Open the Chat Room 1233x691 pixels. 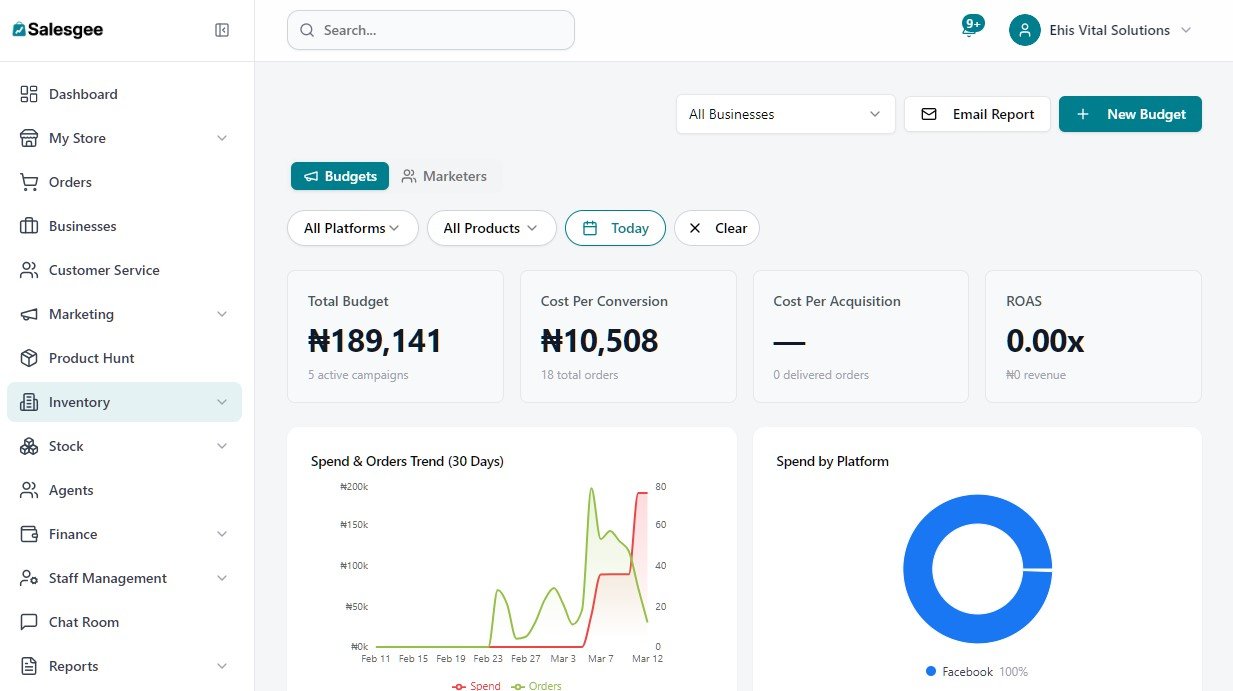83,622
